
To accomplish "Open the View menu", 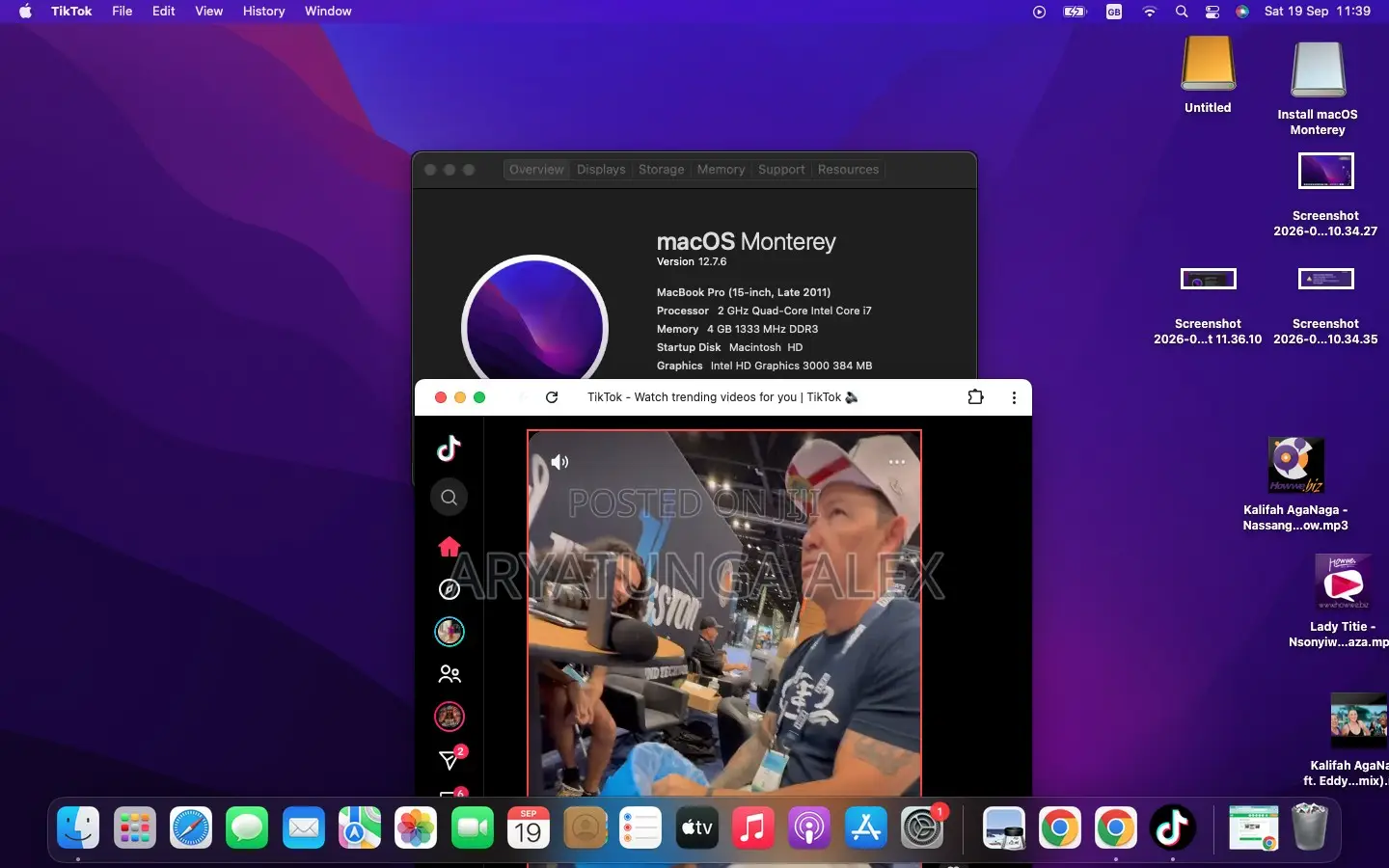I will 209,12.
